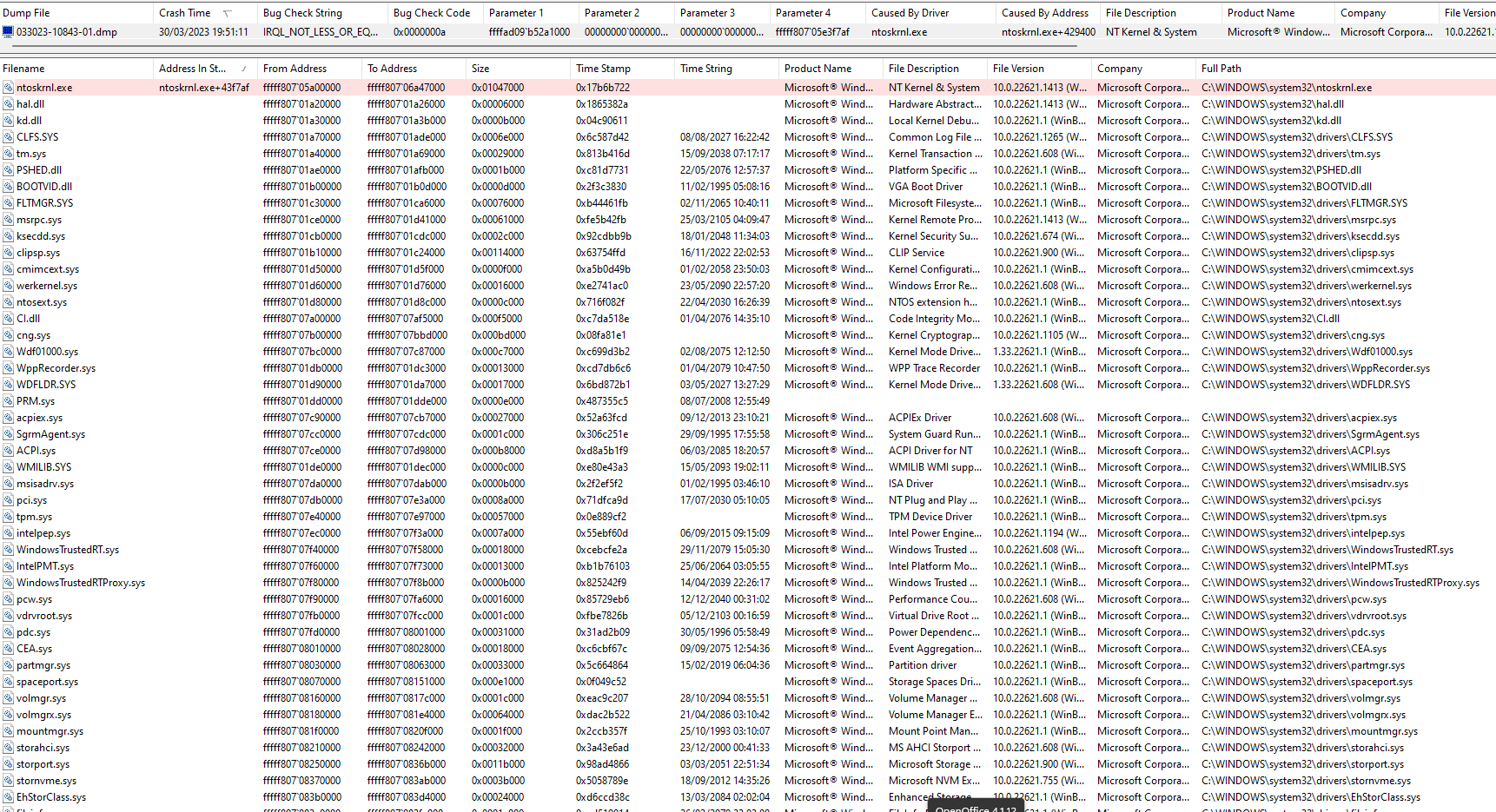Click the file icon beside CLFS.SYS
Viewport: 1496px width, 812px height.
point(8,137)
